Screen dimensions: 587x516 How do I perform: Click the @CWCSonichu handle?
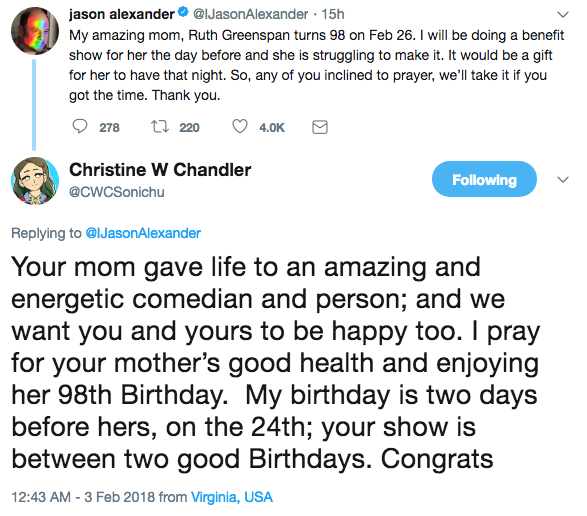pyautogui.click(x=117, y=192)
